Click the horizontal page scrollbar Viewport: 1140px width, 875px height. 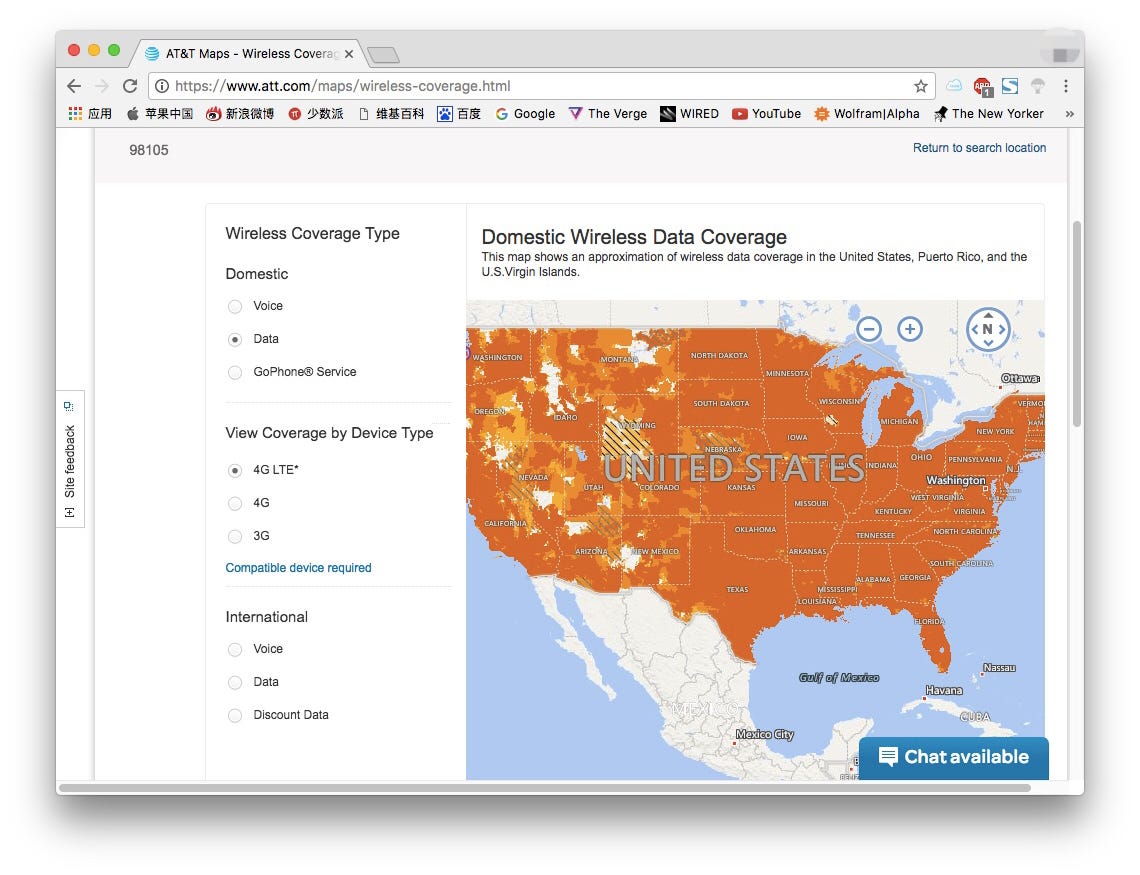(x=545, y=788)
